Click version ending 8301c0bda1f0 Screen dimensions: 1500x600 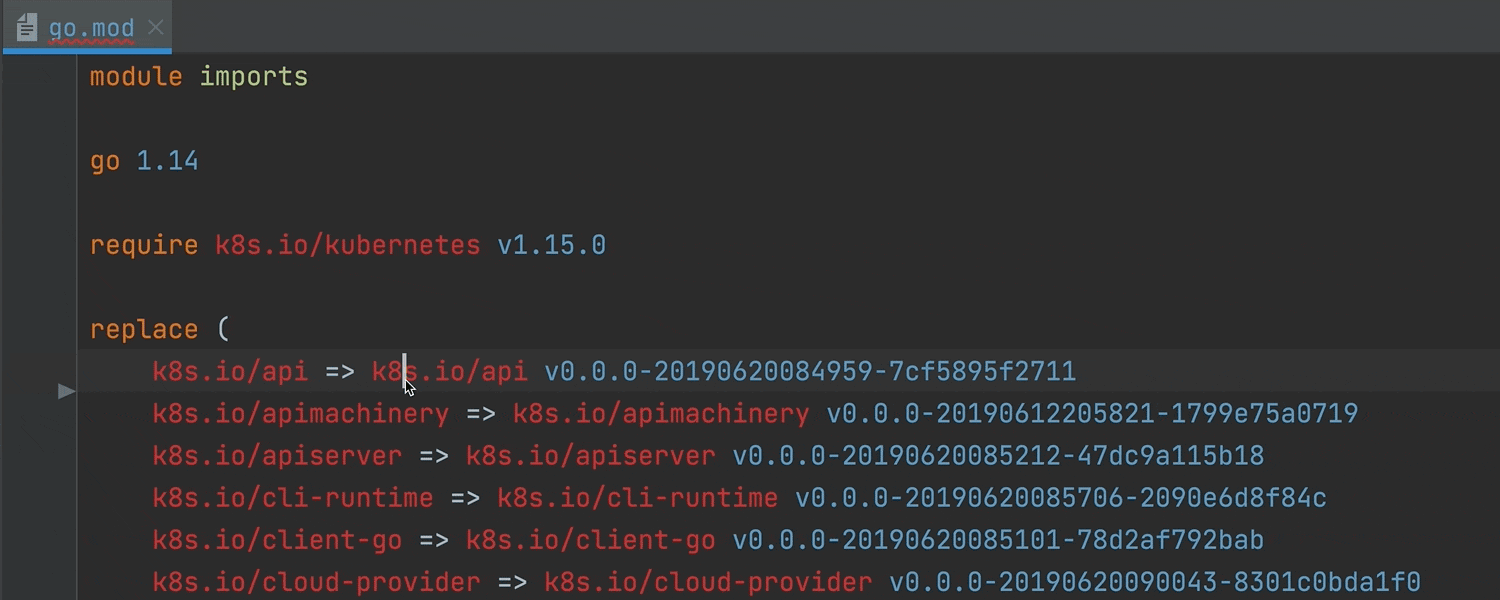coord(1155,582)
